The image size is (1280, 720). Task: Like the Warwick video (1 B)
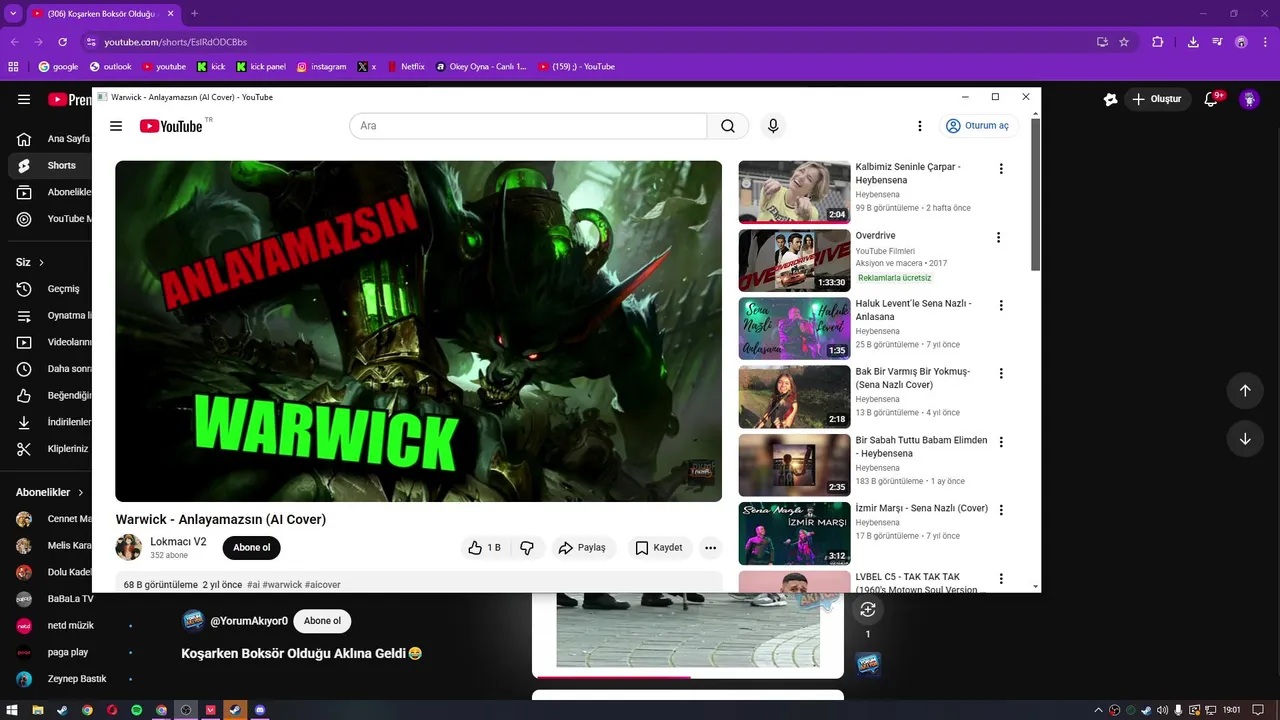point(485,548)
